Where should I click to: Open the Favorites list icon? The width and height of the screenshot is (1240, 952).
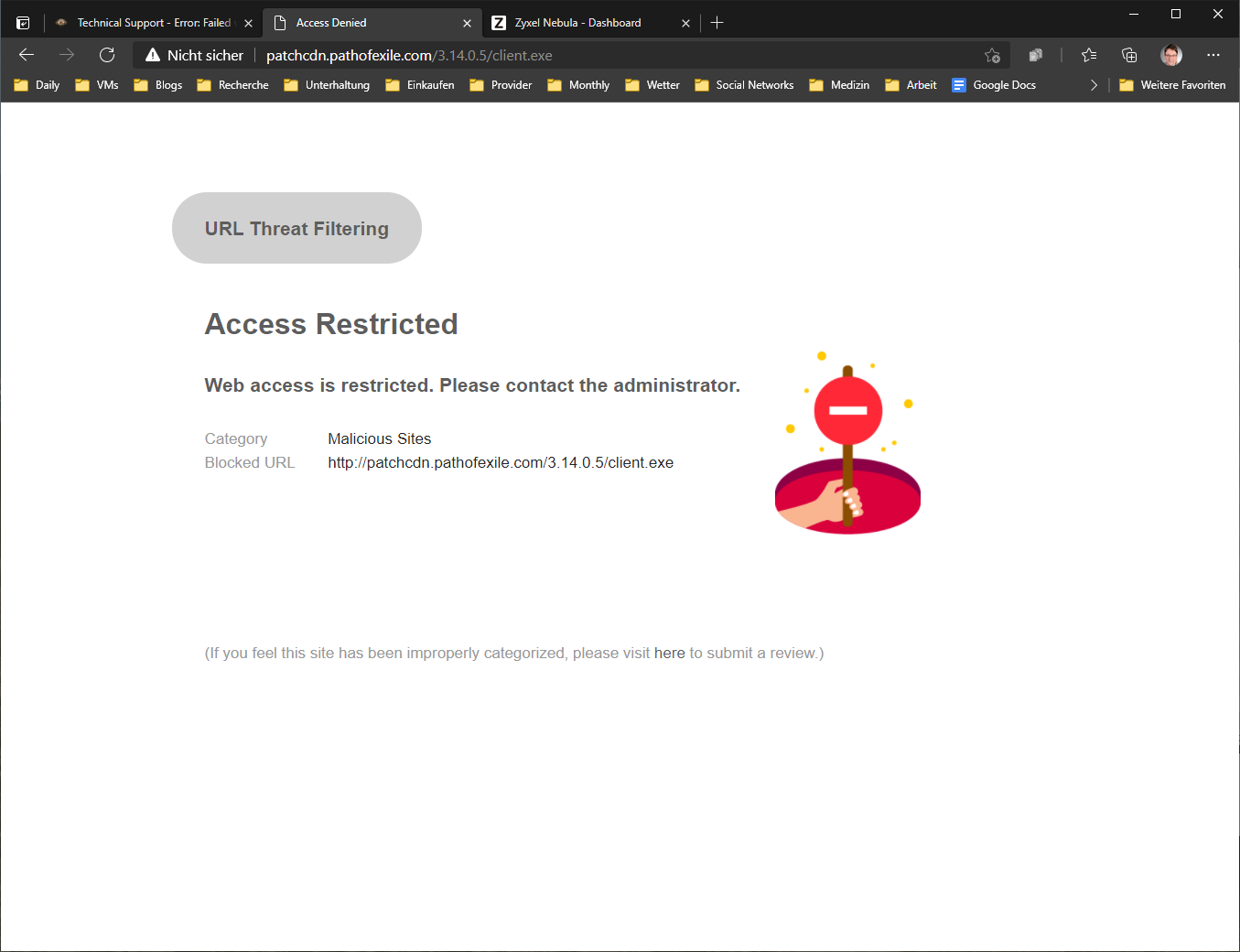[x=1088, y=55]
